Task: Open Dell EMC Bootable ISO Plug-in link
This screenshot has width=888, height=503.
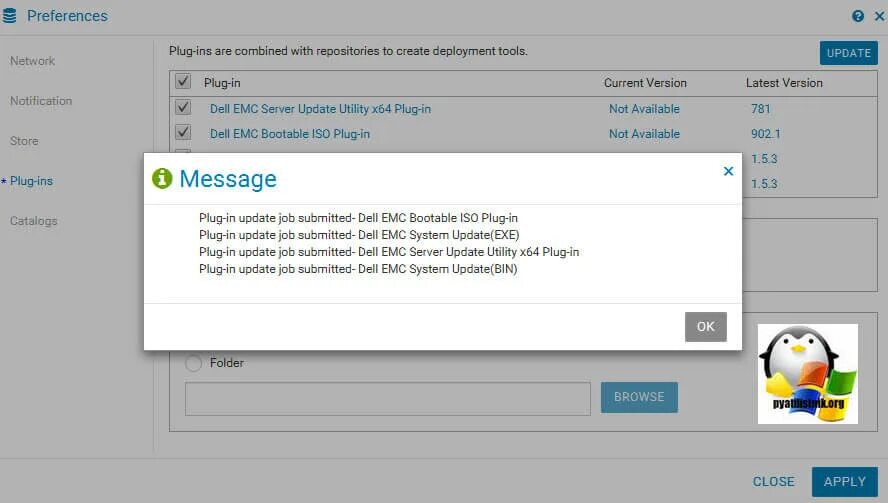Action: tap(289, 134)
